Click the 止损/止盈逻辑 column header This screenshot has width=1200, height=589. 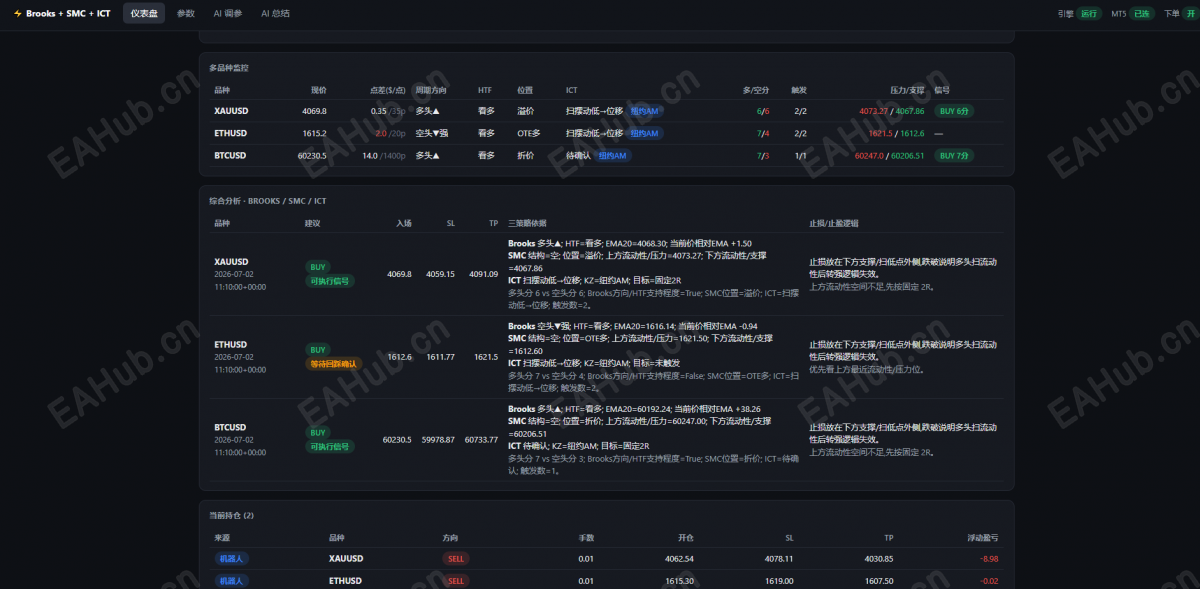(x=834, y=223)
